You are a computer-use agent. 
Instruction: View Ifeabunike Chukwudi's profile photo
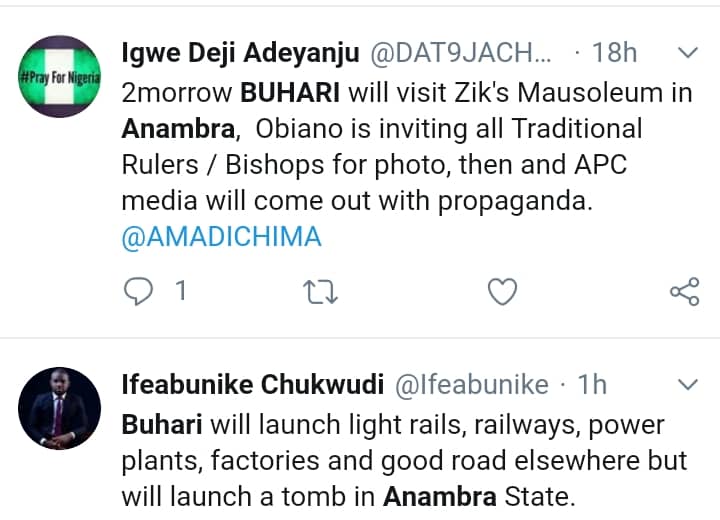[x=56, y=407]
